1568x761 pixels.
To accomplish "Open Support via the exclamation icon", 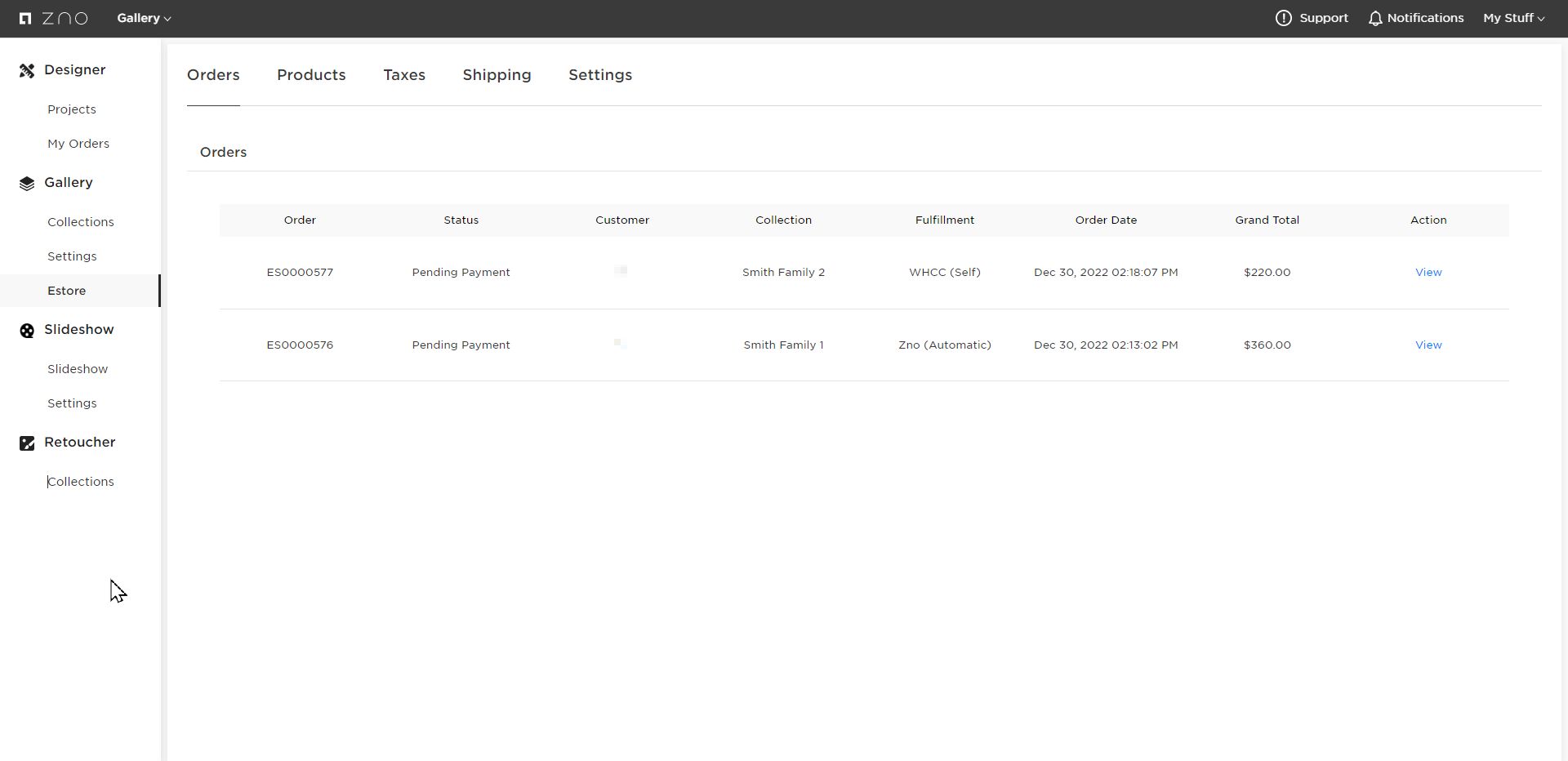I will [1283, 18].
